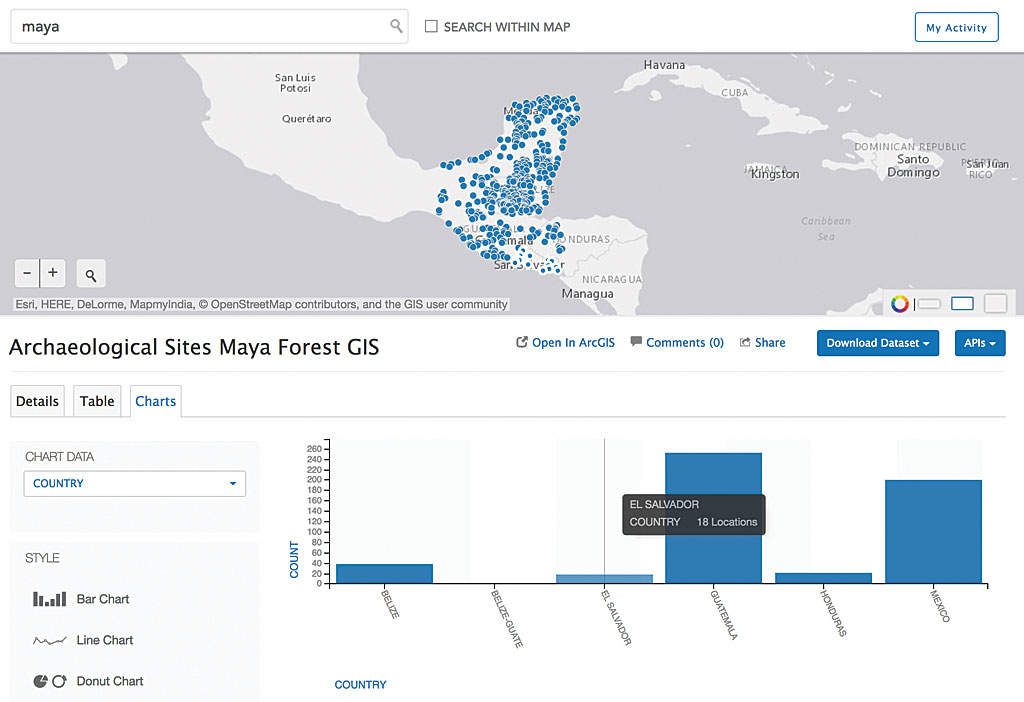Switch to the Details tab
Viewport: 1024px width, 702px height.
[37, 401]
